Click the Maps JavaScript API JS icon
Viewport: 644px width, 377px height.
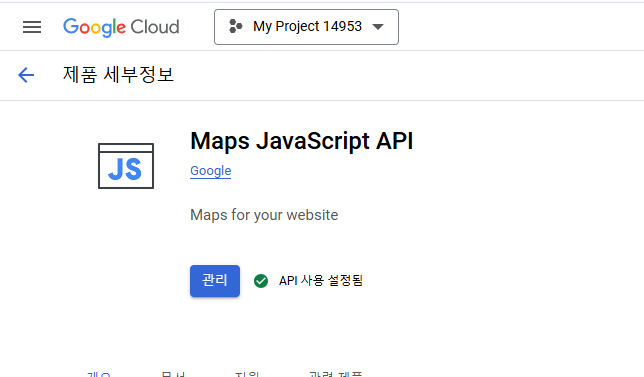126,166
